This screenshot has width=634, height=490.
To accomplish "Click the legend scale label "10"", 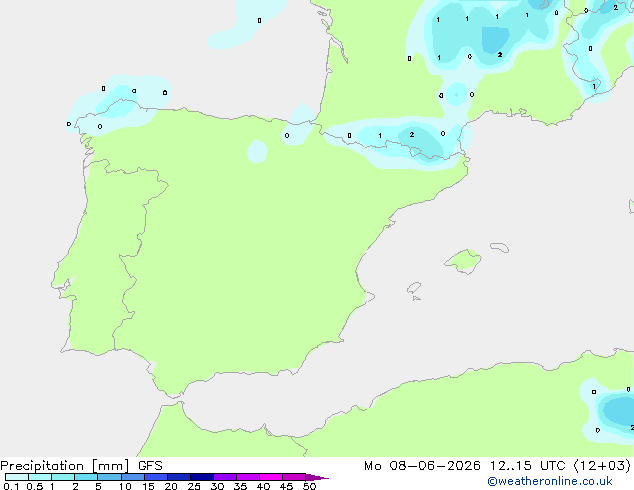I will pos(125,486).
